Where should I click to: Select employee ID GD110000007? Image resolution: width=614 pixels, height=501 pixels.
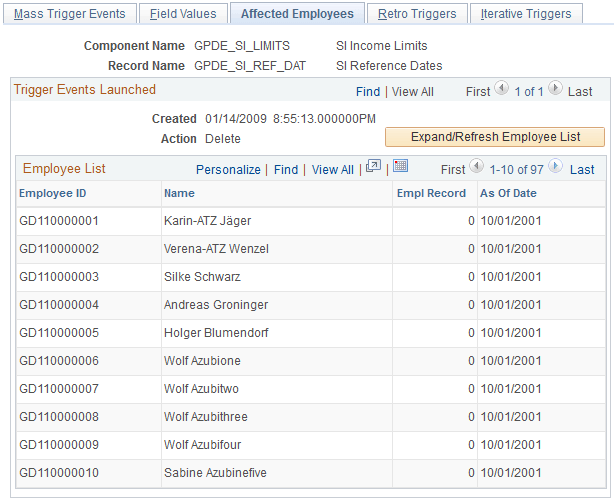click(x=59, y=389)
